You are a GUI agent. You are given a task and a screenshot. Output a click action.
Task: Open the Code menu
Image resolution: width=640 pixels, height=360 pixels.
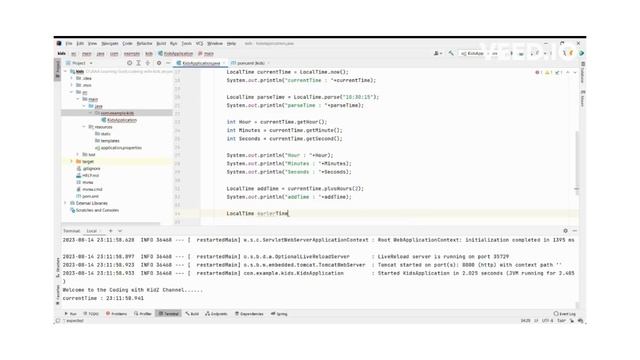(x=127, y=43)
